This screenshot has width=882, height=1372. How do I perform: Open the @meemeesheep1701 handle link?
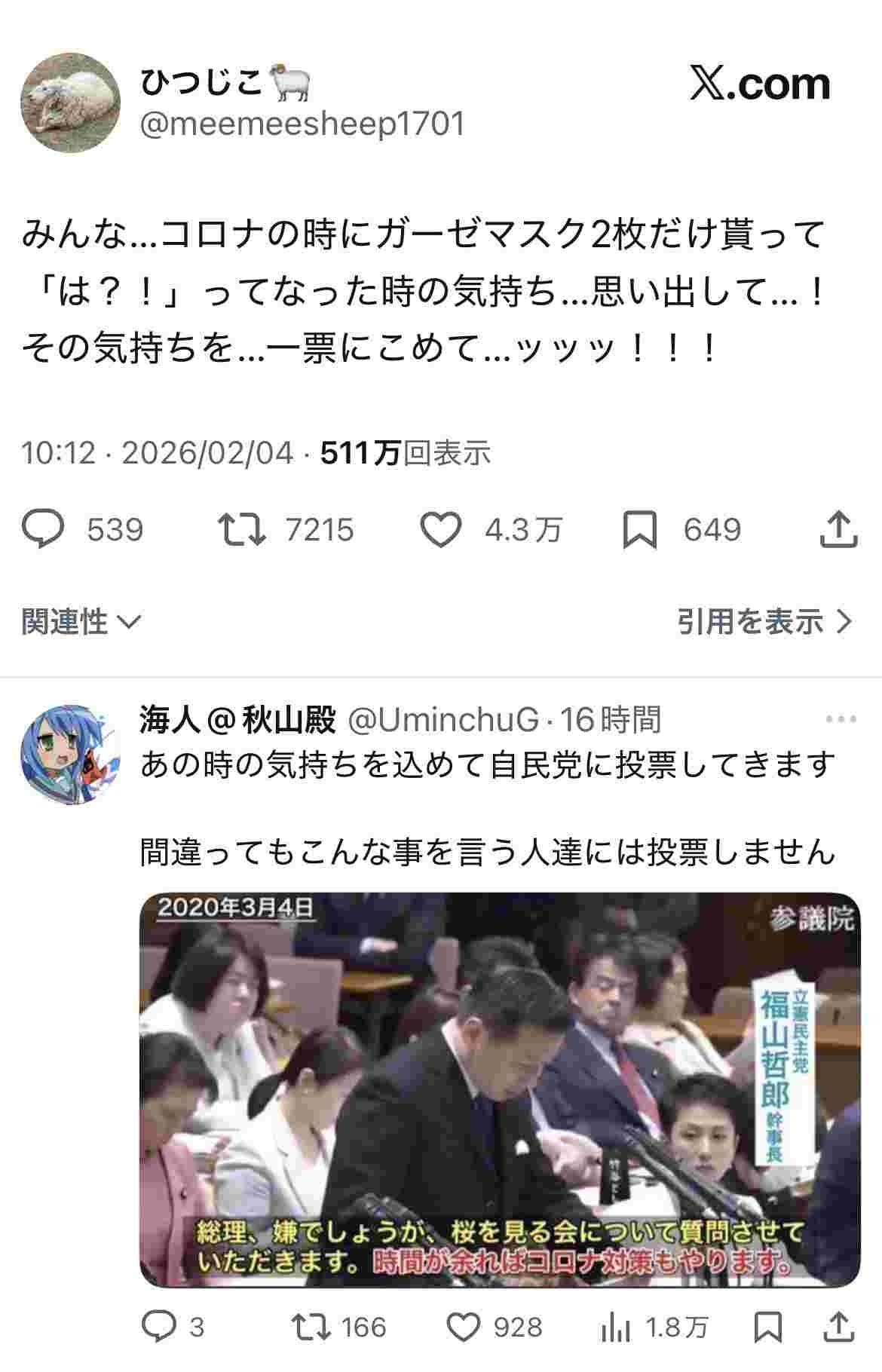302,124
